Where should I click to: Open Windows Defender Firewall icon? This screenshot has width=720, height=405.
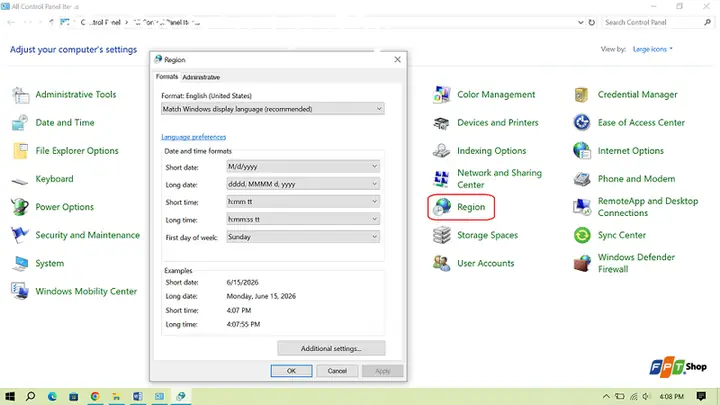(582, 264)
